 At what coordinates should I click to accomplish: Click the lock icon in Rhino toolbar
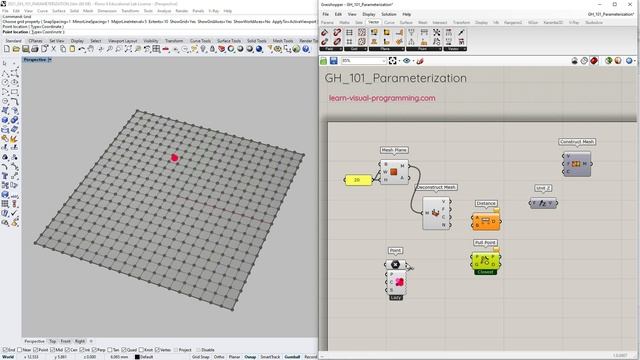click(212, 49)
